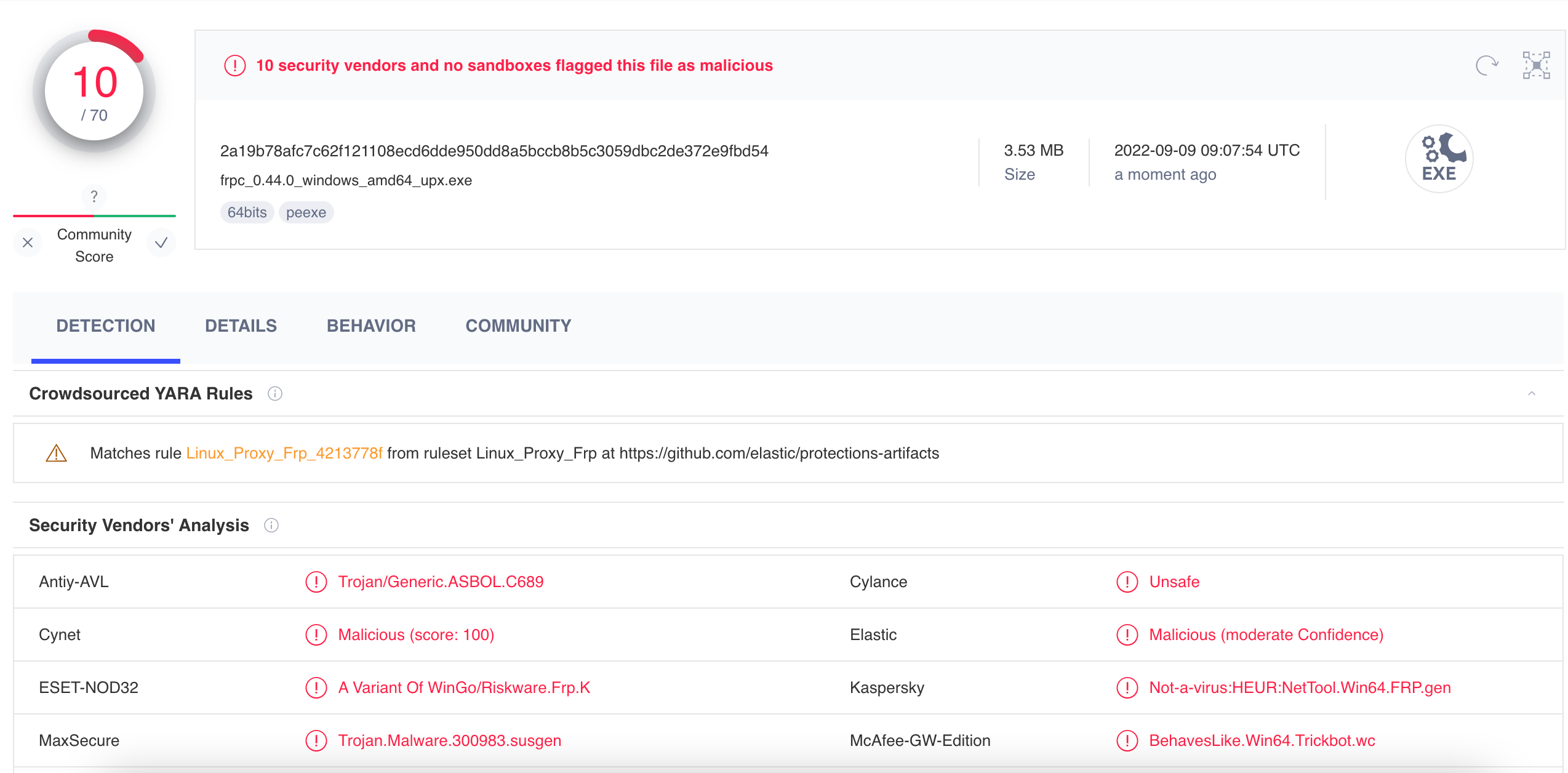Click the 64bits tag

point(247,213)
